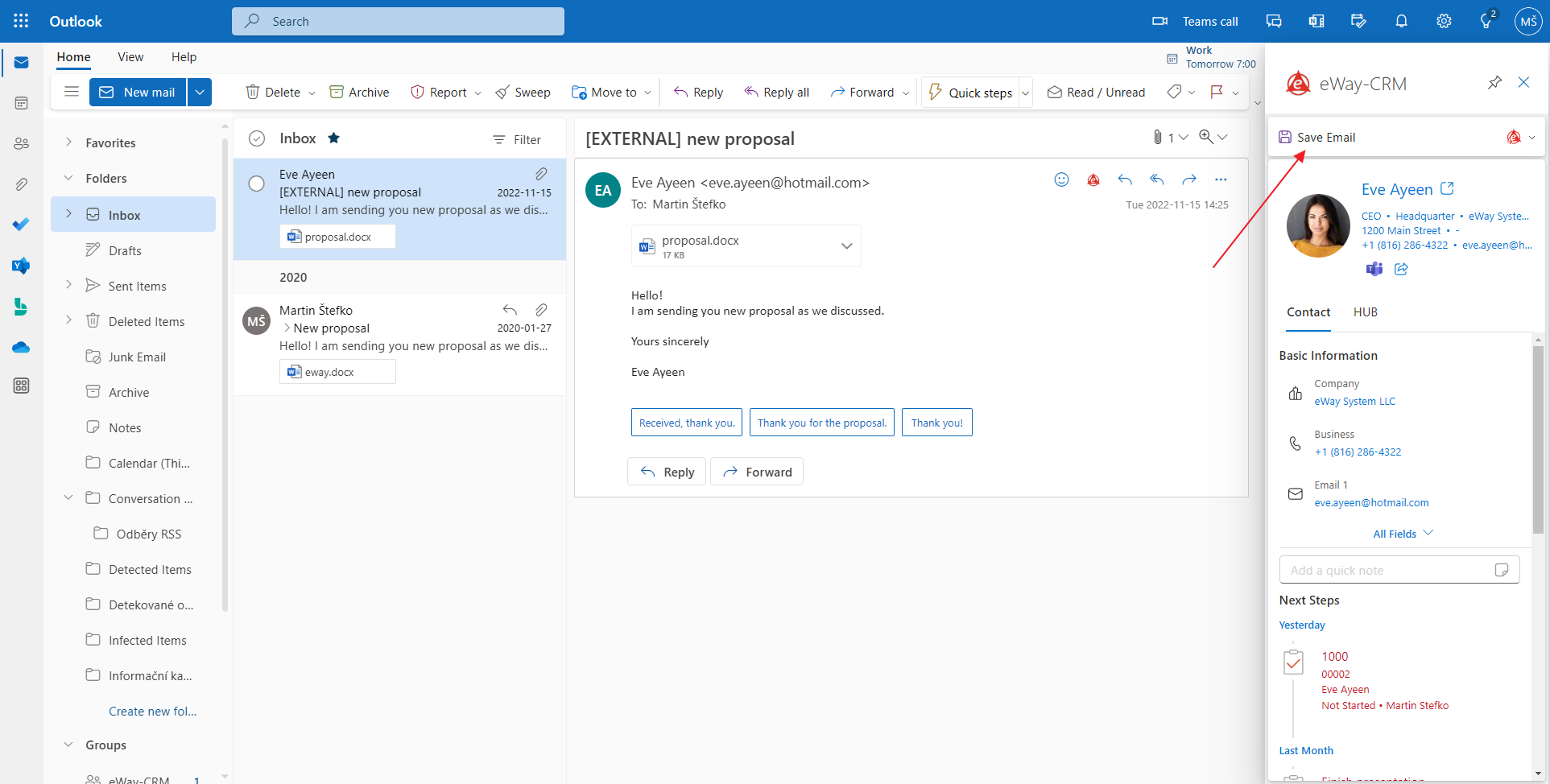This screenshot has height=784, width=1550.
Task: Toggle Read / Unread status
Action: pos(1096,92)
